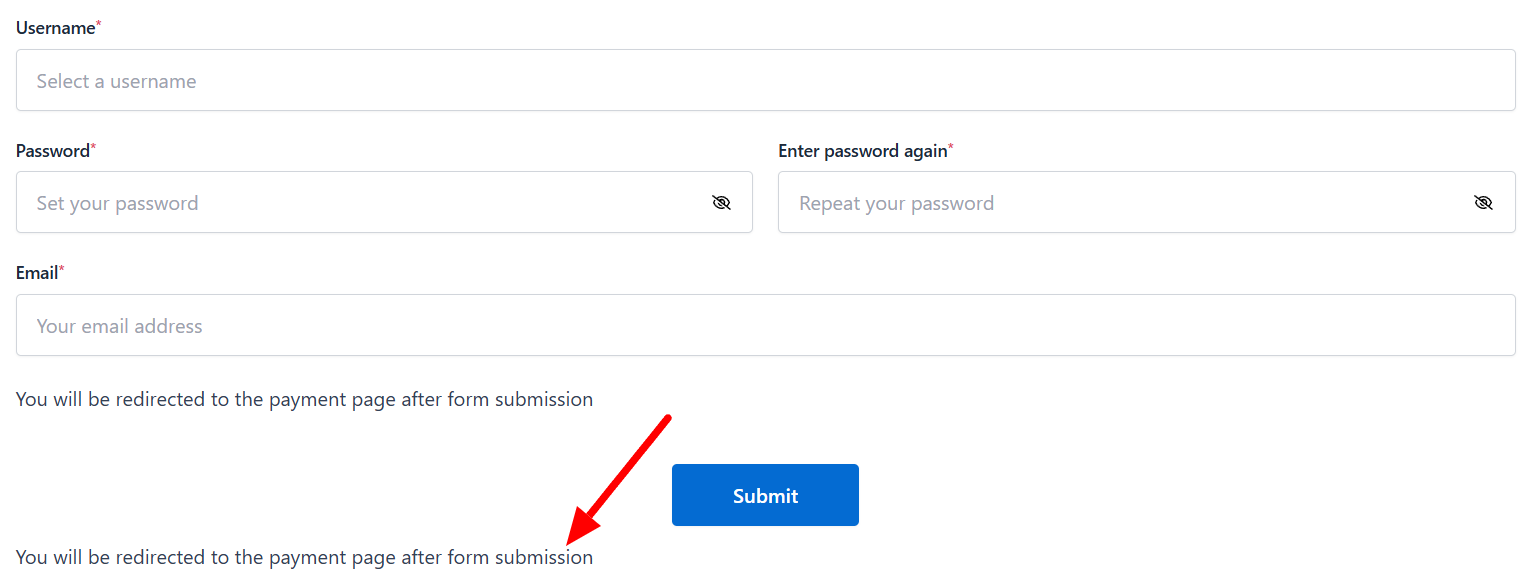The height and width of the screenshot is (585, 1530).
Task: Click the 'Enter password again' label
Action: (x=862, y=151)
